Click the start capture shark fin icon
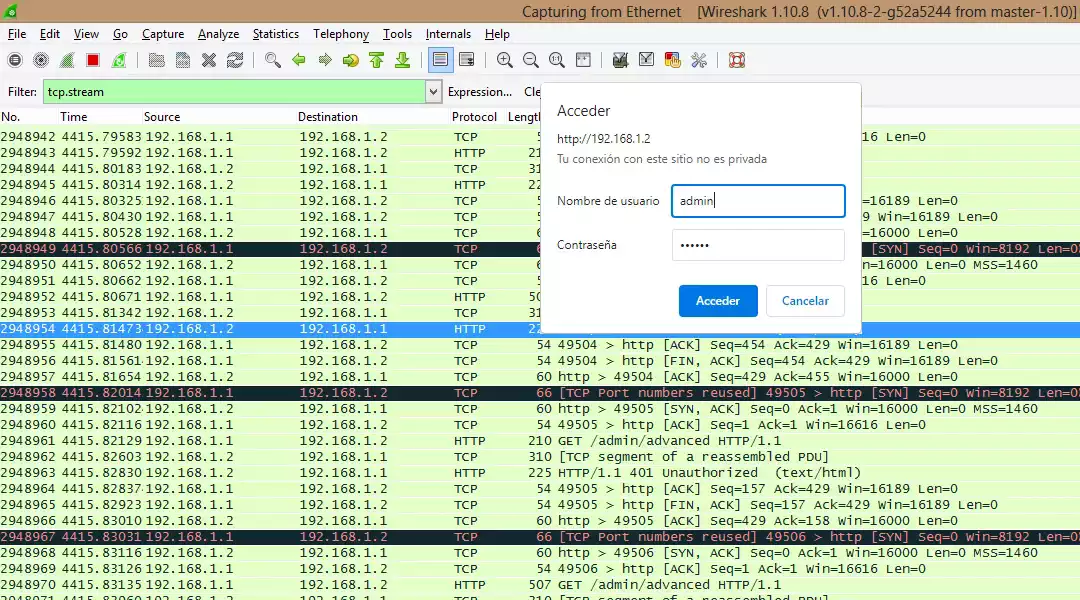1080x600 pixels. (67, 61)
